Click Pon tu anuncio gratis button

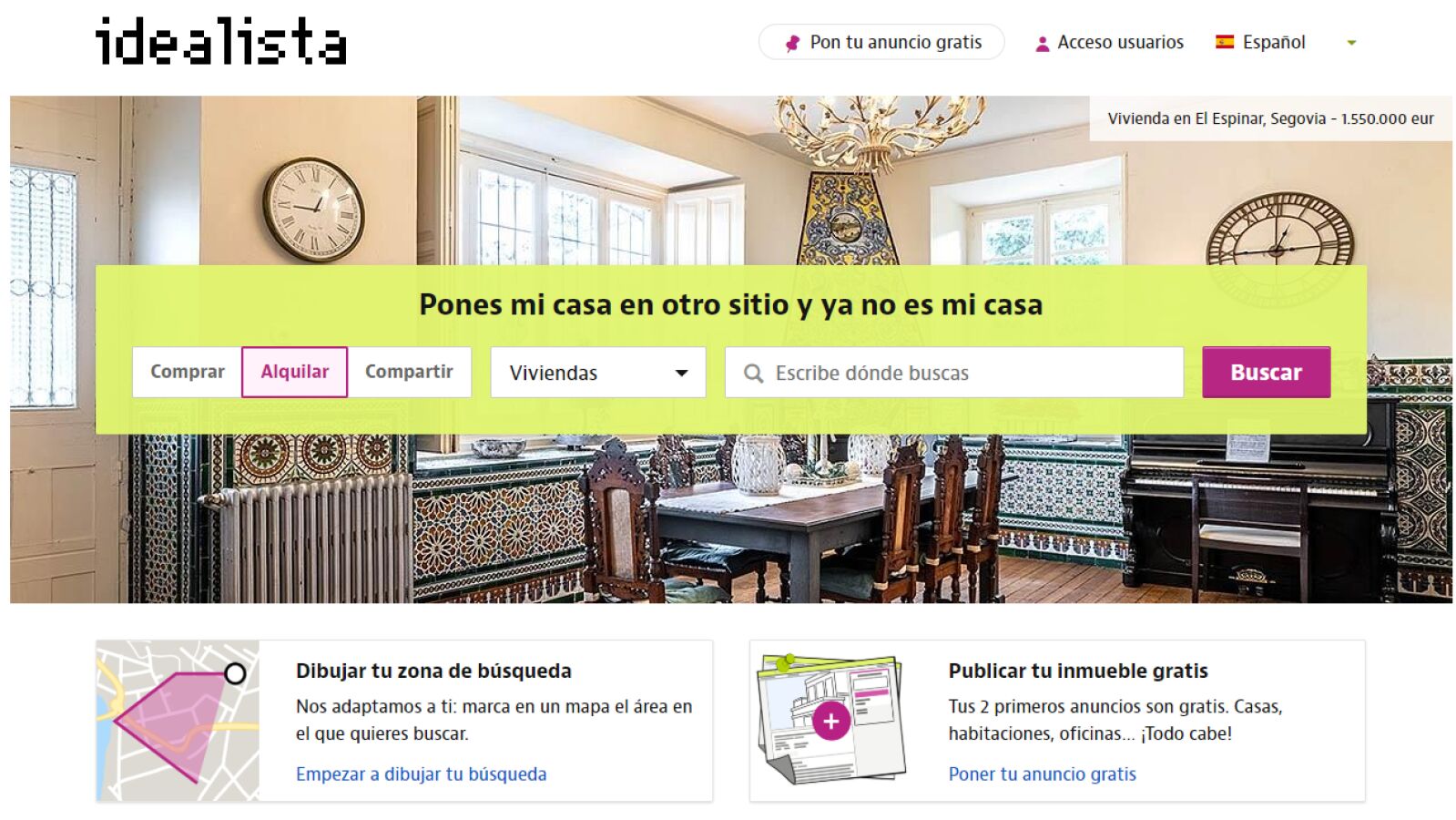(x=881, y=42)
